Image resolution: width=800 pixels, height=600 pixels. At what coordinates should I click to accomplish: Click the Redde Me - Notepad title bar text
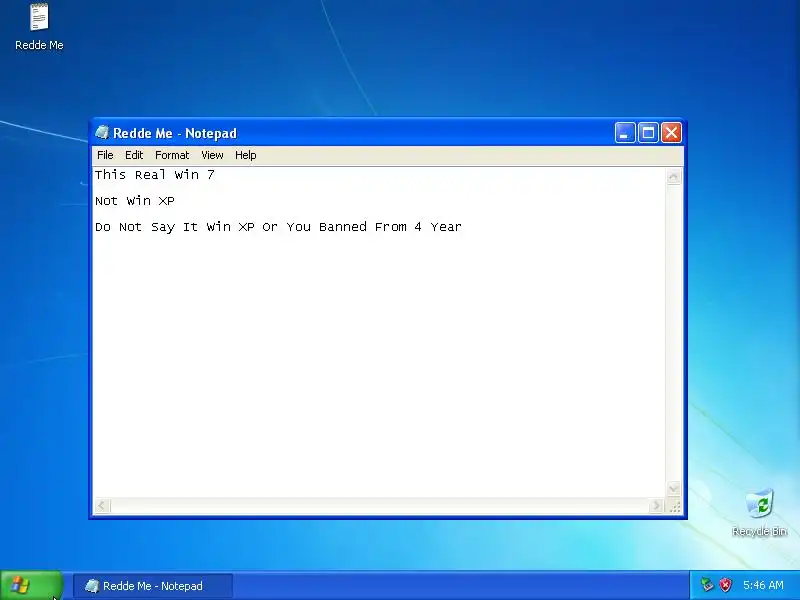pyautogui.click(x=175, y=133)
